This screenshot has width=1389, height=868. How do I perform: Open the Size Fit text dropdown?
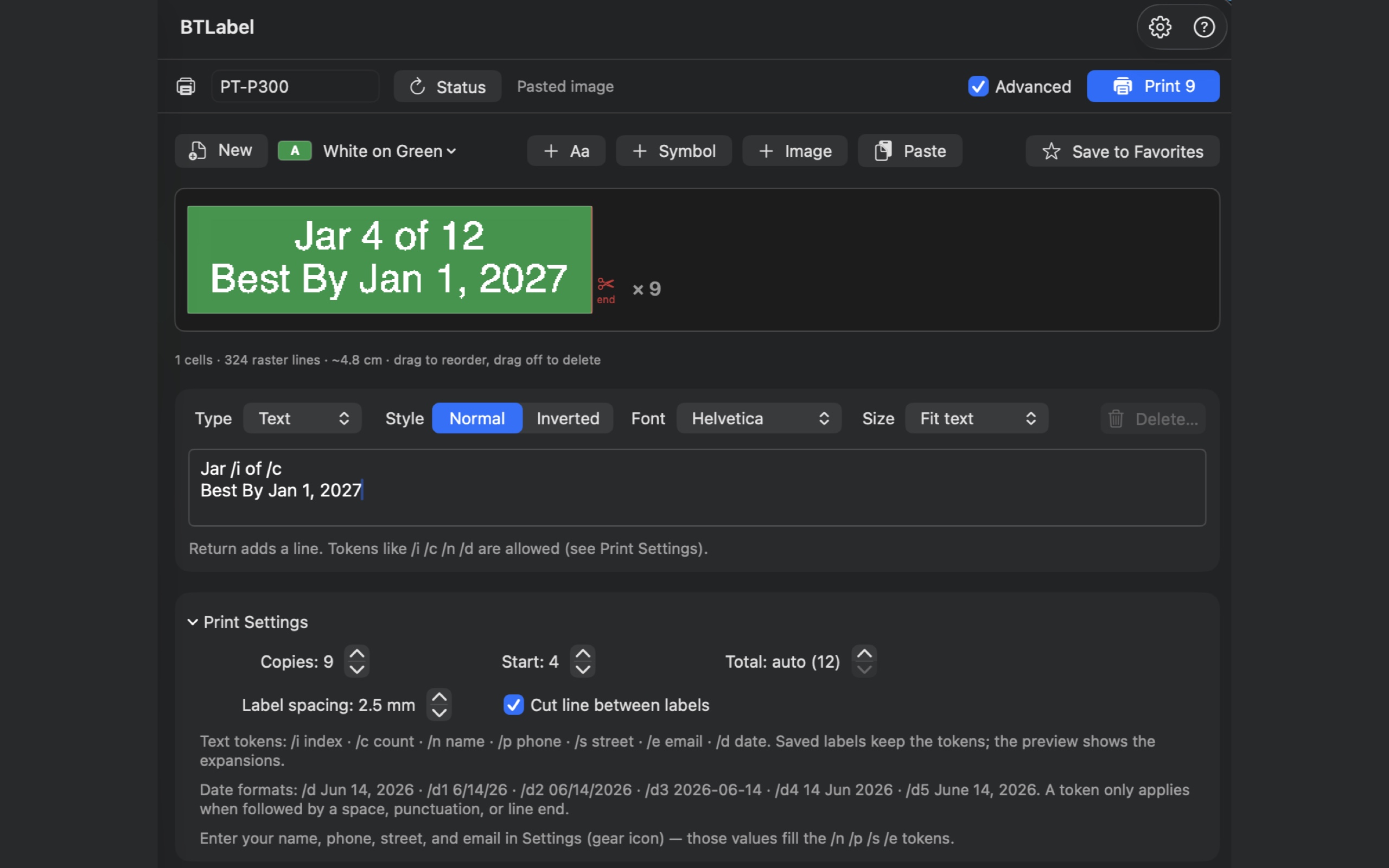pos(976,418)
